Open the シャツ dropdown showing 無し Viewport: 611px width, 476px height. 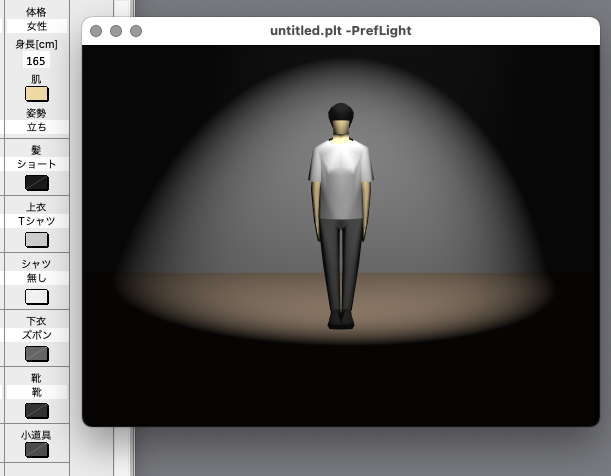point(37,278)
